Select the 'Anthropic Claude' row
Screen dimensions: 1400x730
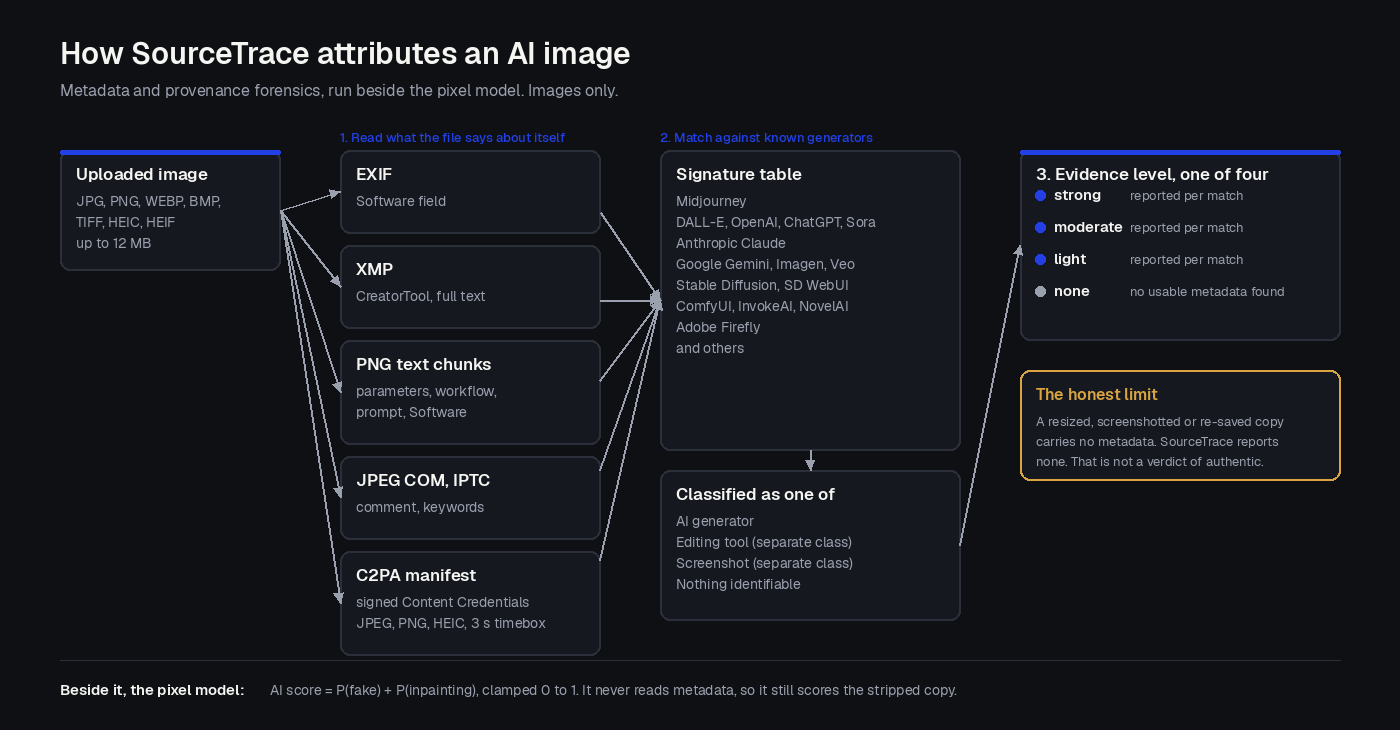tap(731, 243)
